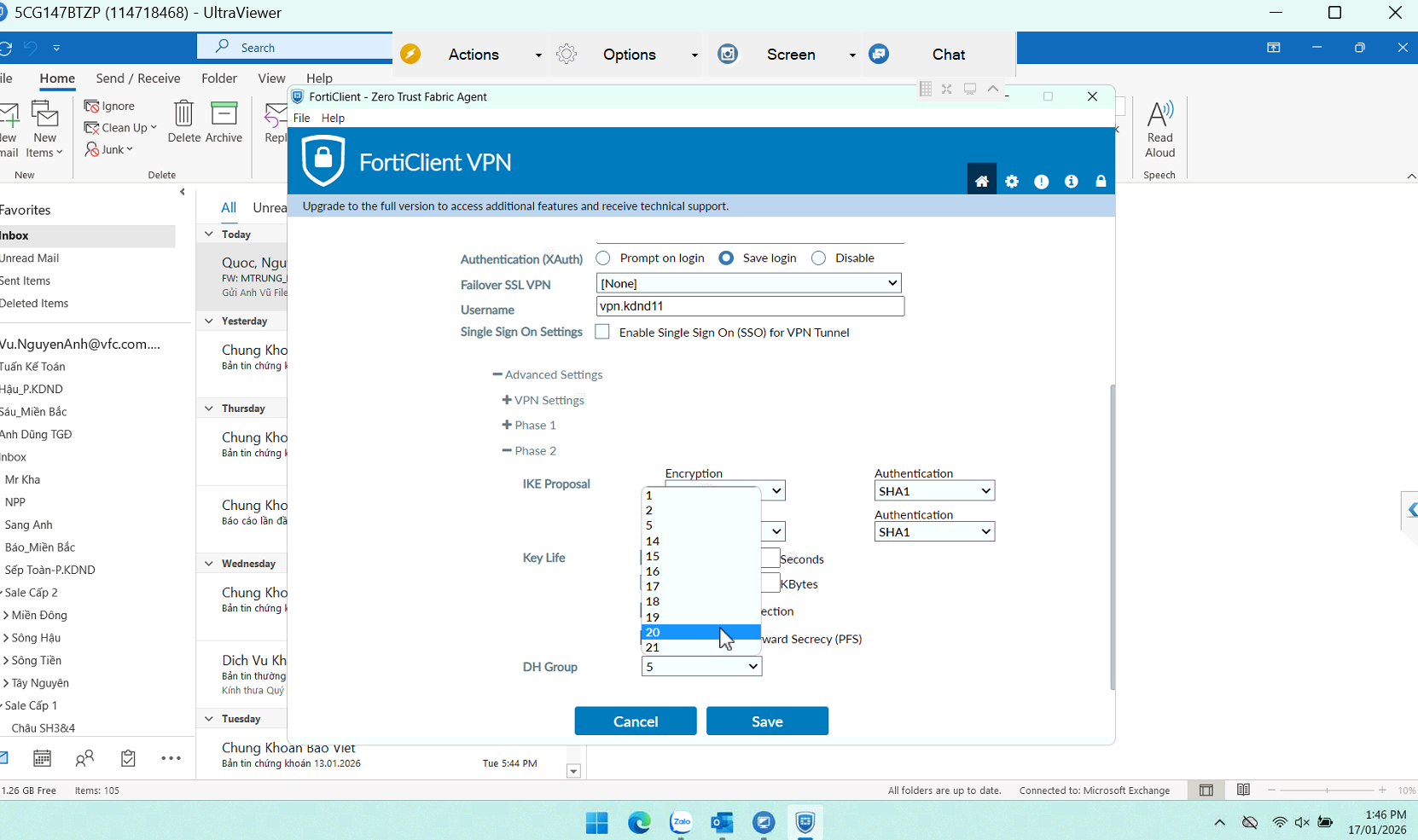Screen dimensions: 1418x840
Task: Click the Cancel button
Action: tap(635, 721)
